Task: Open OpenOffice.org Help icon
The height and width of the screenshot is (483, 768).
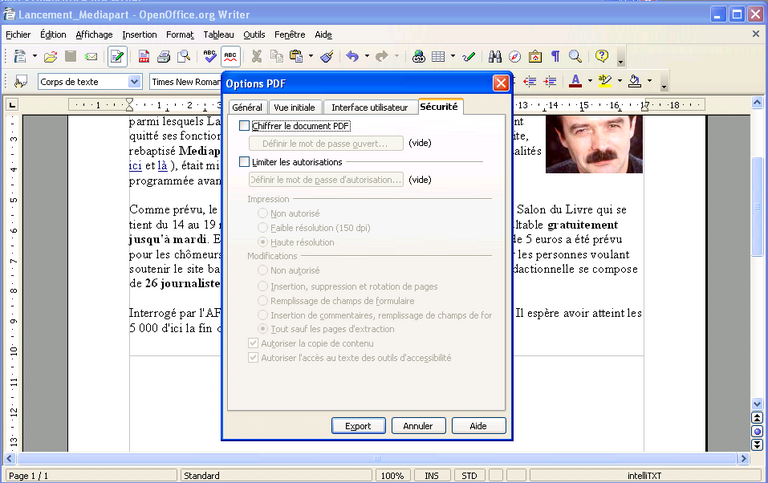Action: click(602, 56)
